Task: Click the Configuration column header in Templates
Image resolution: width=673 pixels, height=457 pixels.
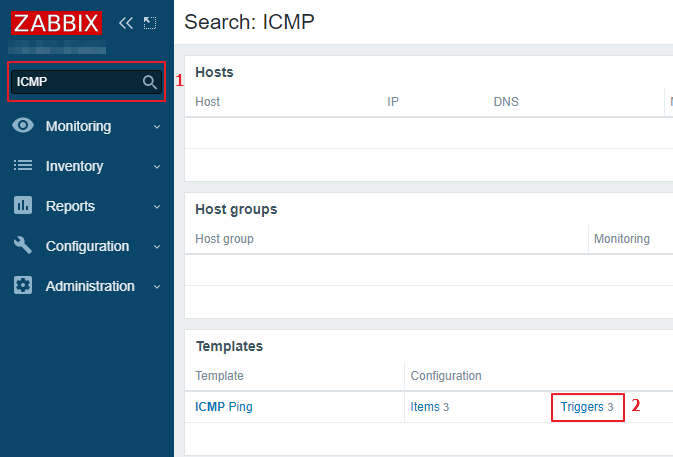Action: pyautogui.click(x=446, y=375)
